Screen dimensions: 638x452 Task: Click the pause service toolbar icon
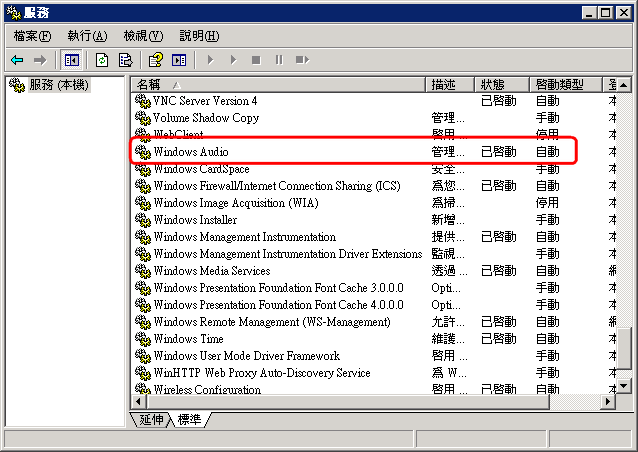point(279,60)
